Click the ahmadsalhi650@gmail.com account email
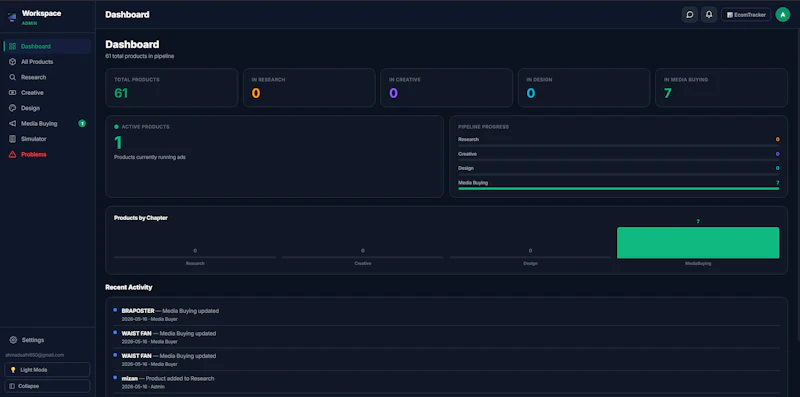This screenshot has width=800, height=397. click(35, 355)
